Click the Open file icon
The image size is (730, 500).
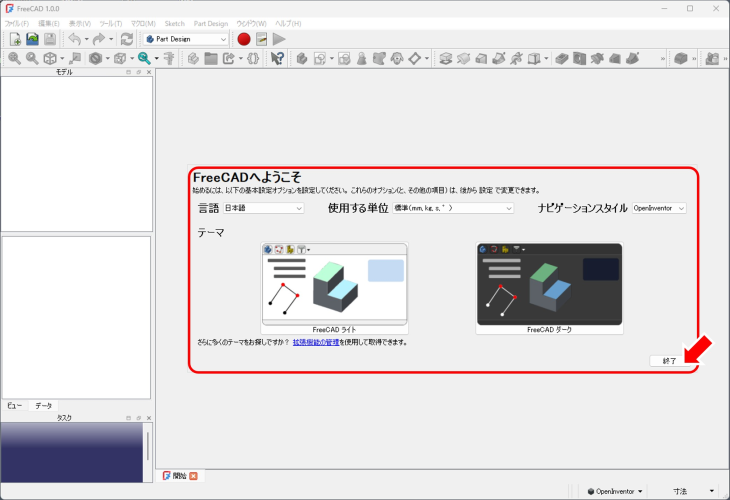(x=32, y=39)
